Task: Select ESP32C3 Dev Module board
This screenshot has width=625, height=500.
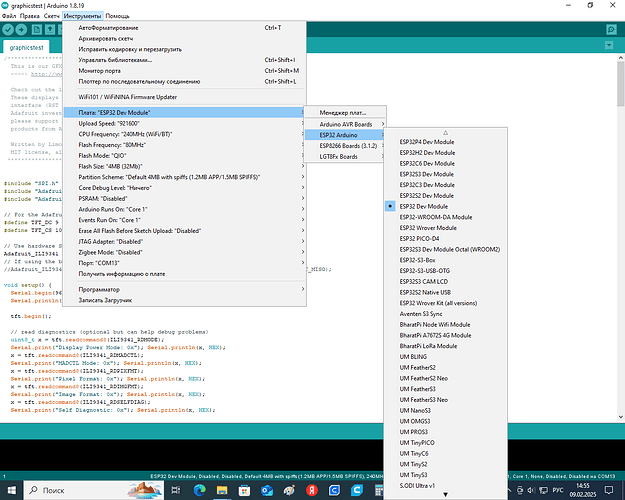Action: 445,185
